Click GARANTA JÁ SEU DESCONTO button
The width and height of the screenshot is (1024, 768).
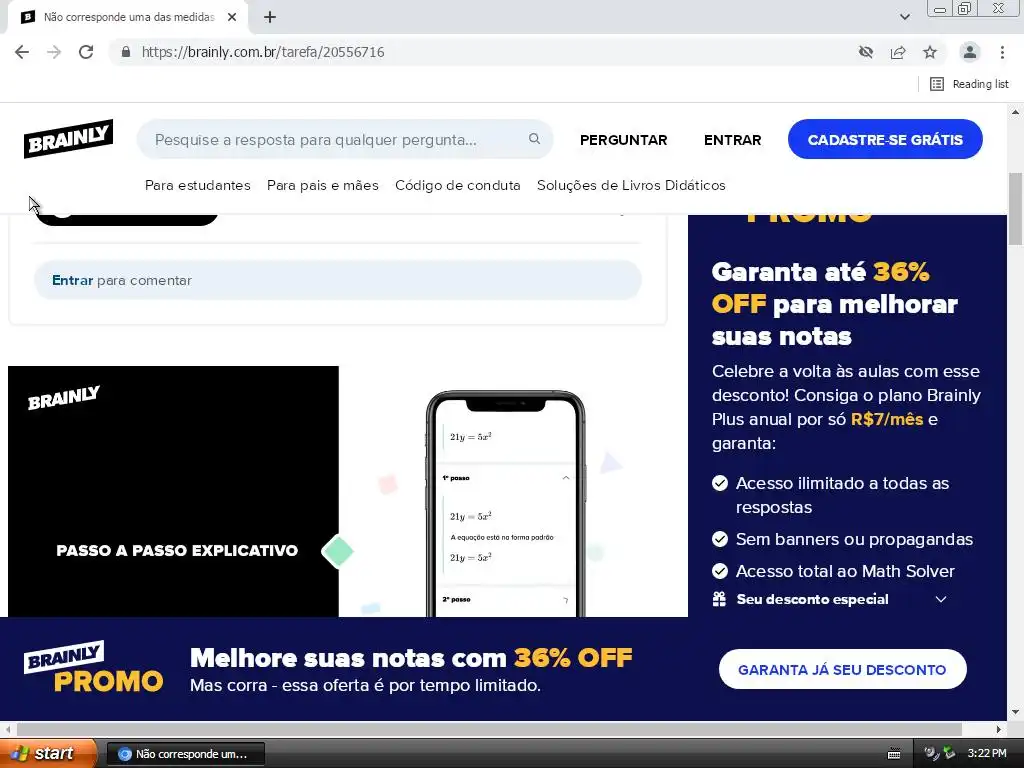[x=842, y=669]
